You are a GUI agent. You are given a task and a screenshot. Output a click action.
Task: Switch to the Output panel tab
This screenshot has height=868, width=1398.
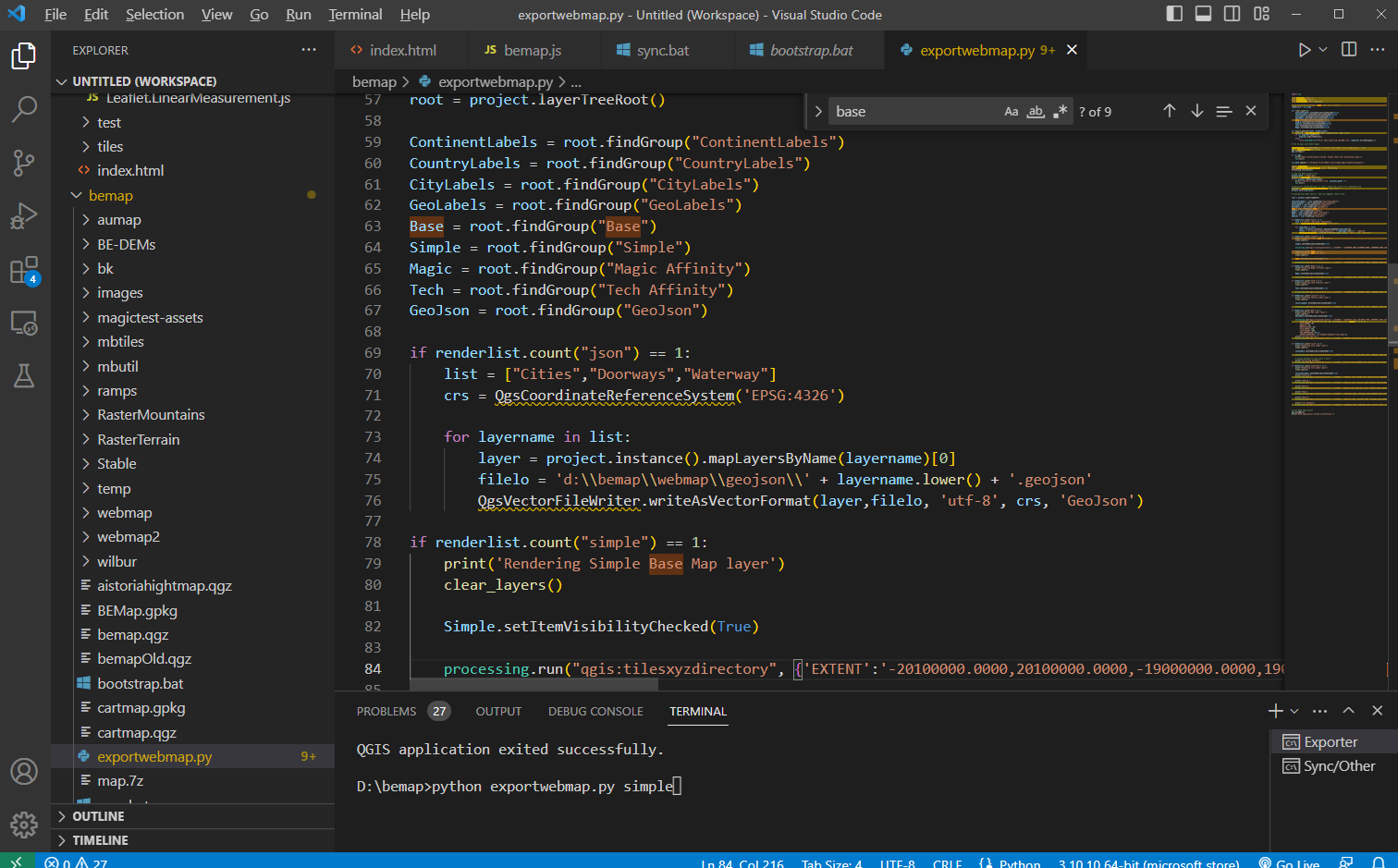tap(498, 711)
